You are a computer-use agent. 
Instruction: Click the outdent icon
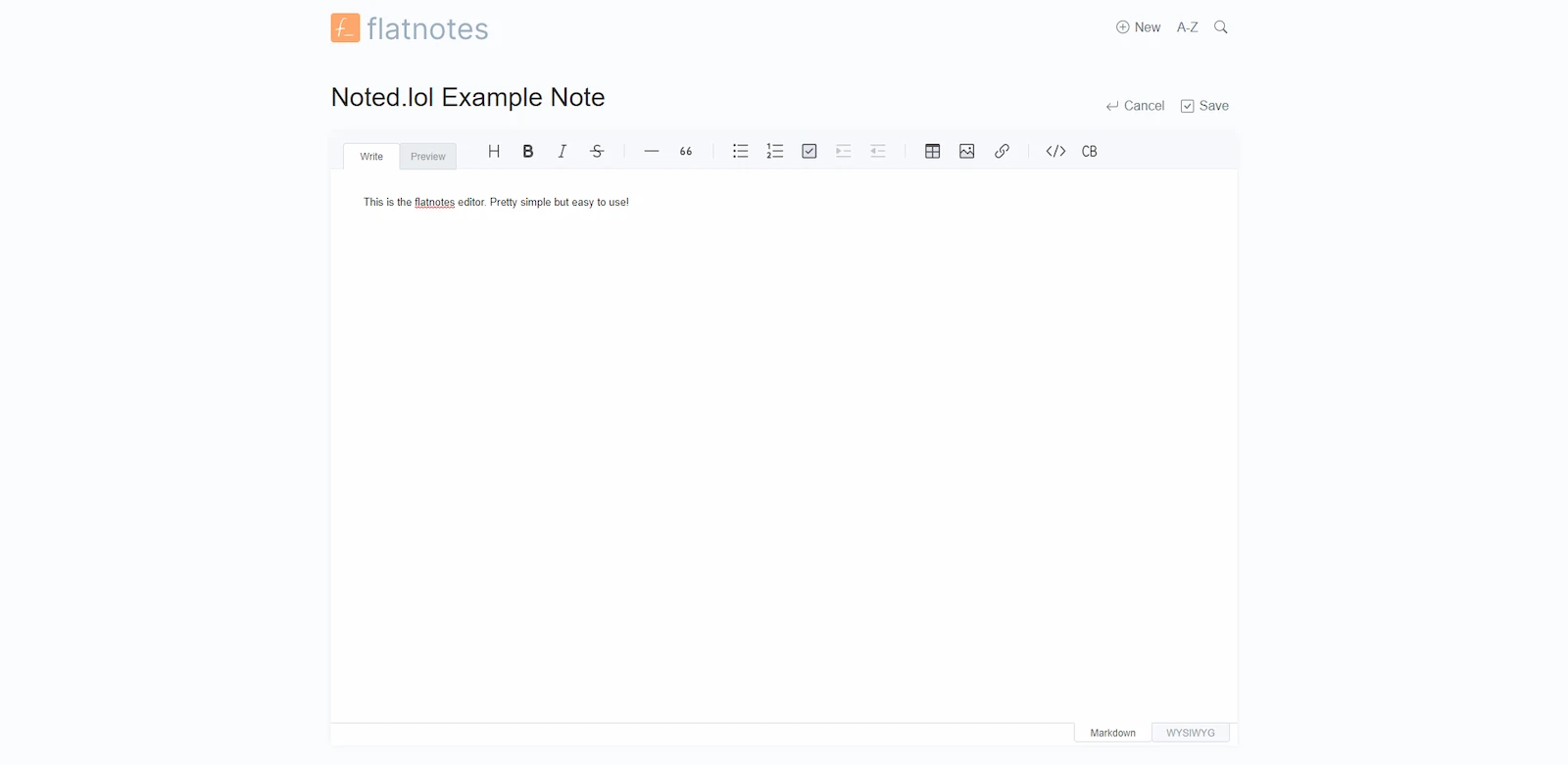878,151
